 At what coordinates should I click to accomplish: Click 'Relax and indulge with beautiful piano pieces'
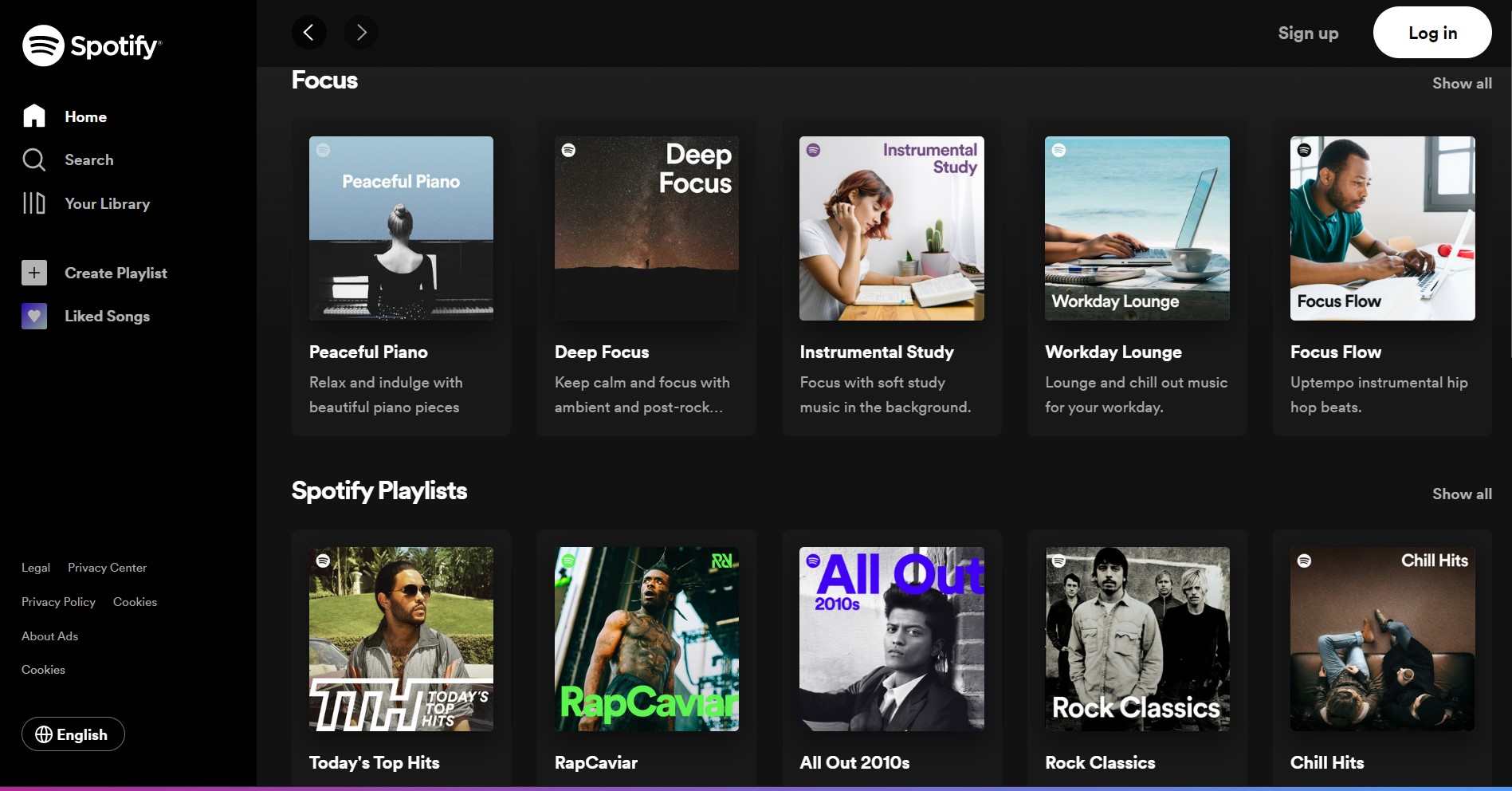(386, 395)
